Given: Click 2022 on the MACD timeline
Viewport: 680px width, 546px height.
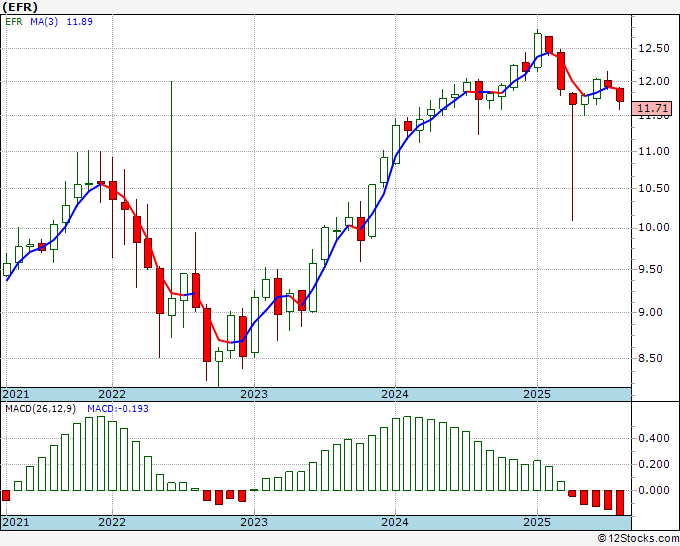Looking at the screenshot, I should (112, 522).
